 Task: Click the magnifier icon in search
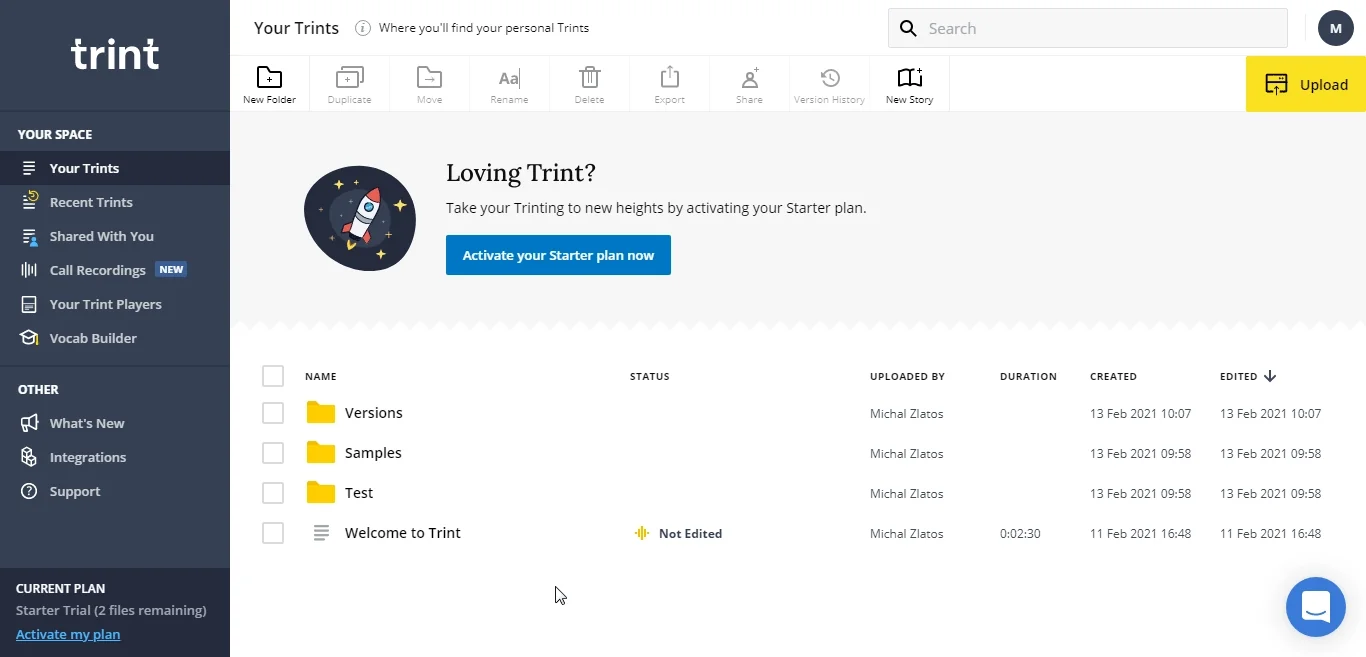pyautogui.click(x=908, y=28)
